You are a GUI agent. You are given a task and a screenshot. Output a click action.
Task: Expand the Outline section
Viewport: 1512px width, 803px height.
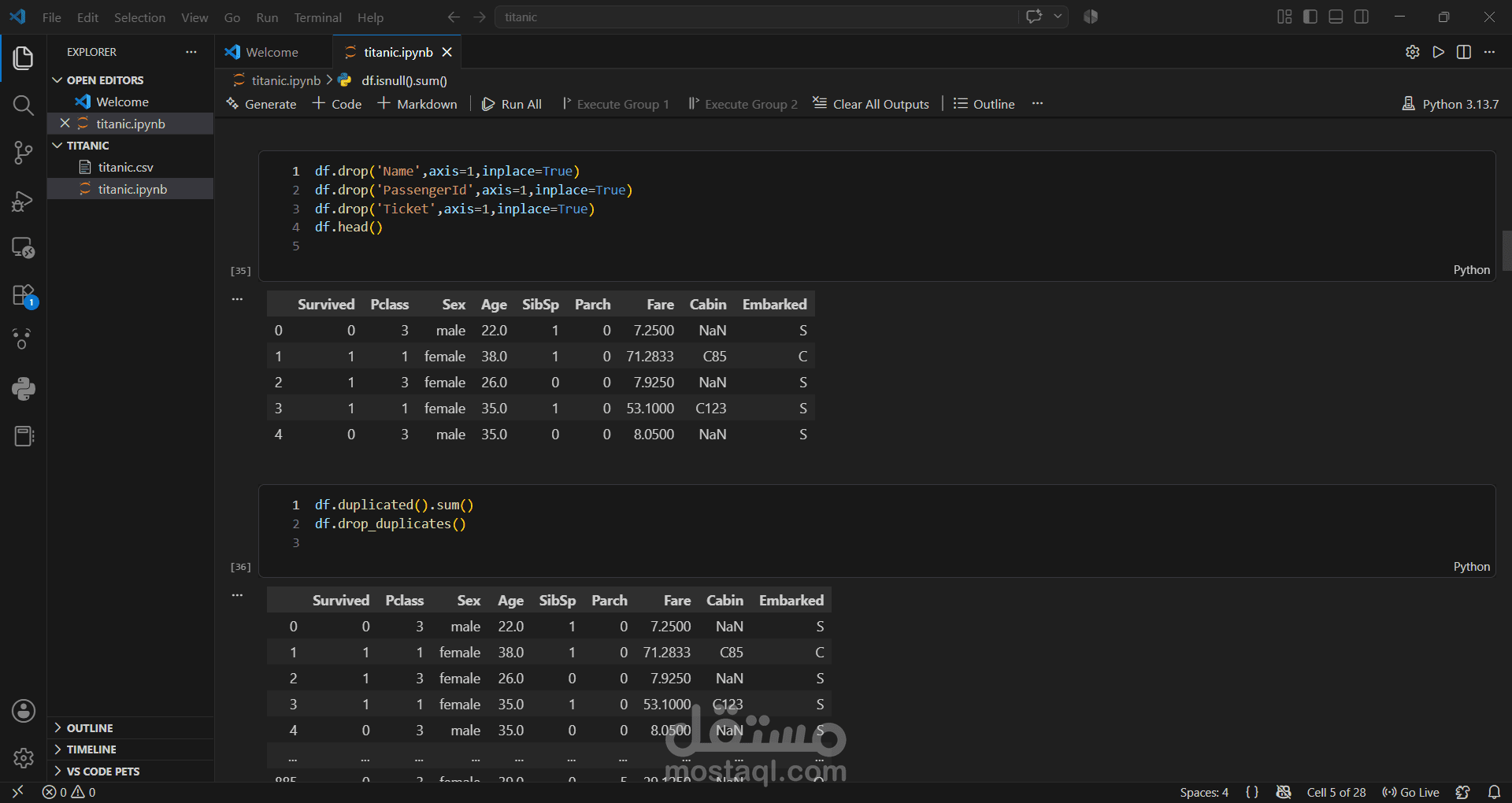tap(130, 728)
